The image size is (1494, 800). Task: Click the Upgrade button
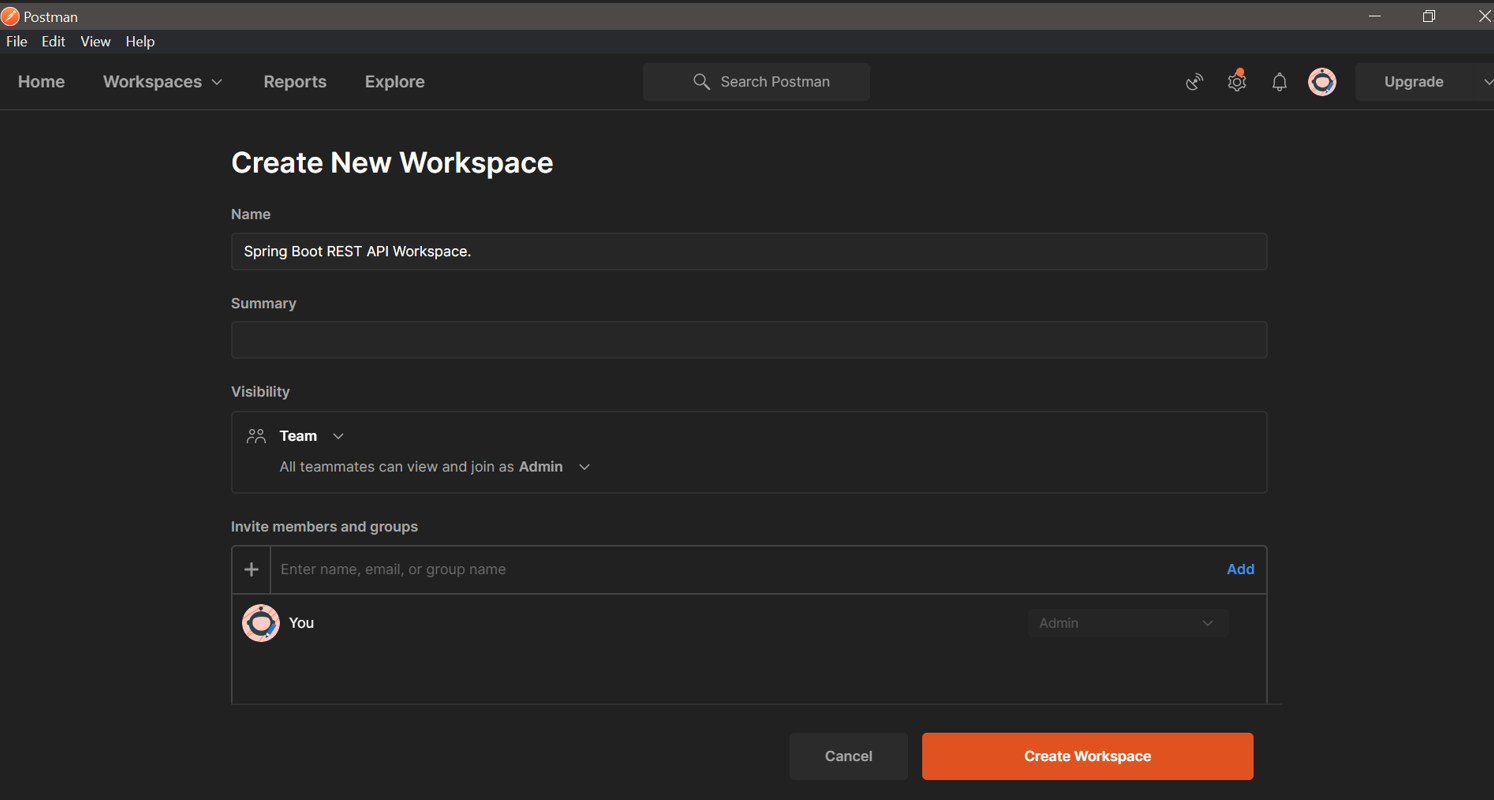[x=1413, y=82]
